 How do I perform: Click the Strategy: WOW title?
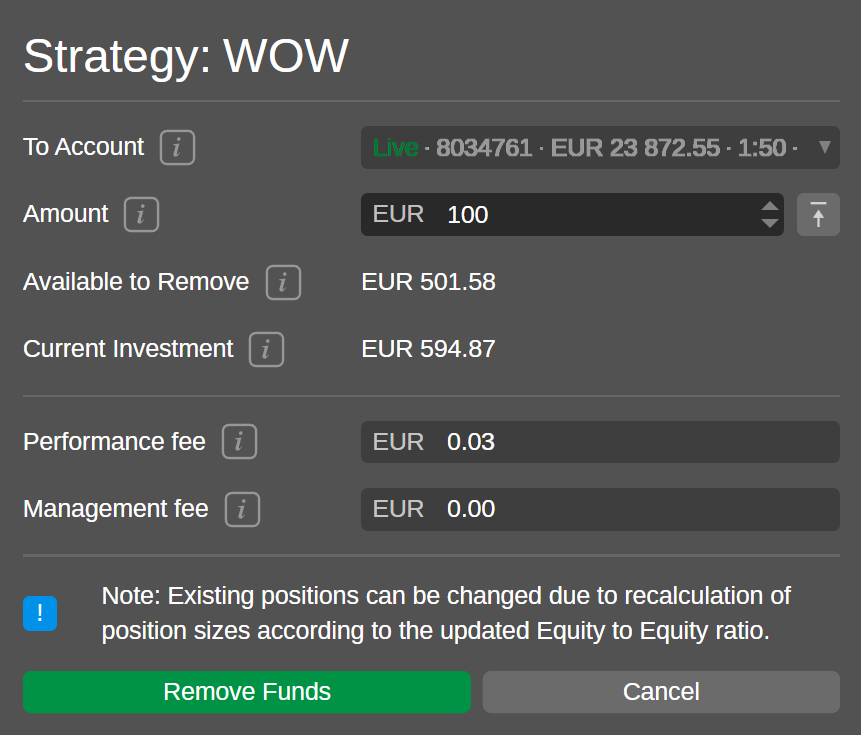[186, 56]
